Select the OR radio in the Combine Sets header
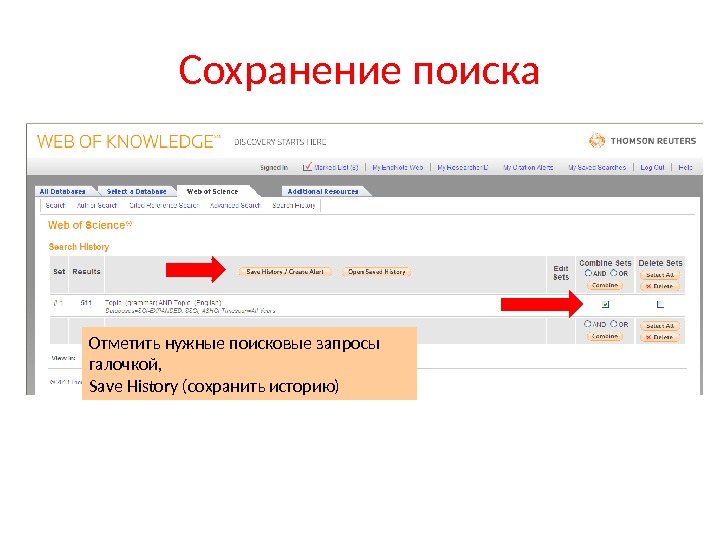The height and width of the screenshot is (540, 720). [x=613, y=273]
